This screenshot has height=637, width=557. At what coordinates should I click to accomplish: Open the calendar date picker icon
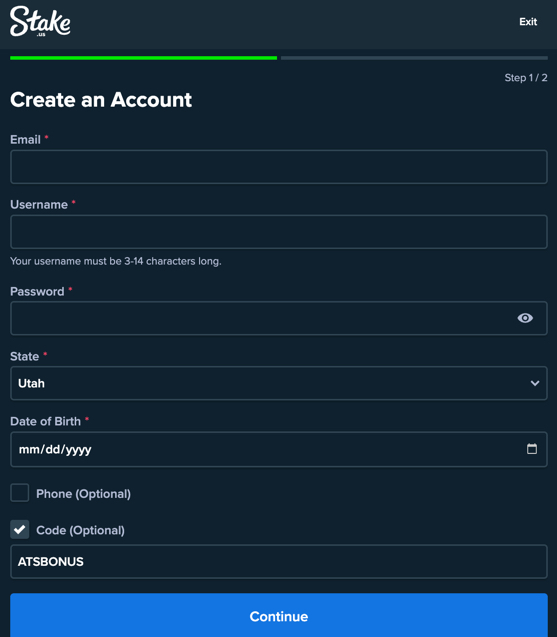pos(532,449)
